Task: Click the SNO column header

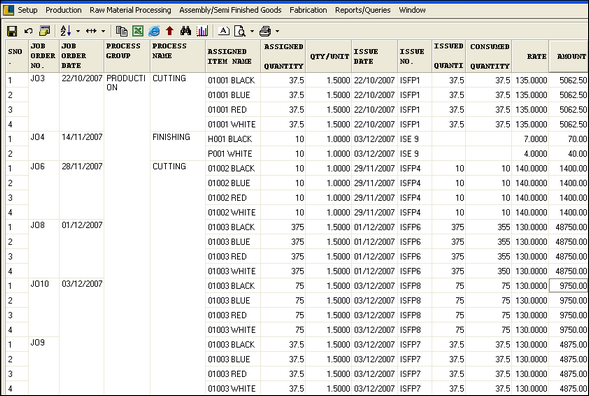Action: [17, 56]
